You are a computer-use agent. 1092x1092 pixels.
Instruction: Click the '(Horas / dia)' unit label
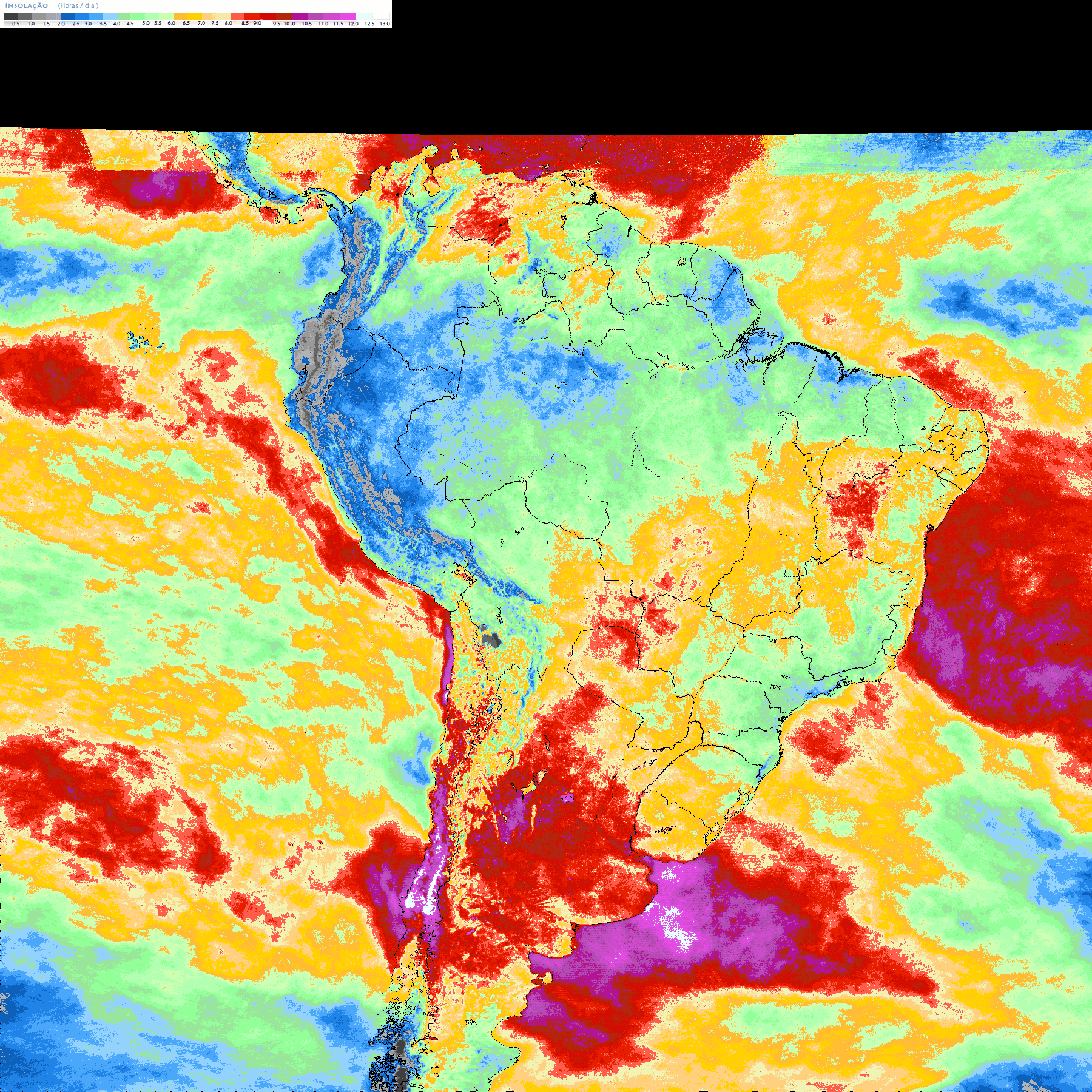78,5
